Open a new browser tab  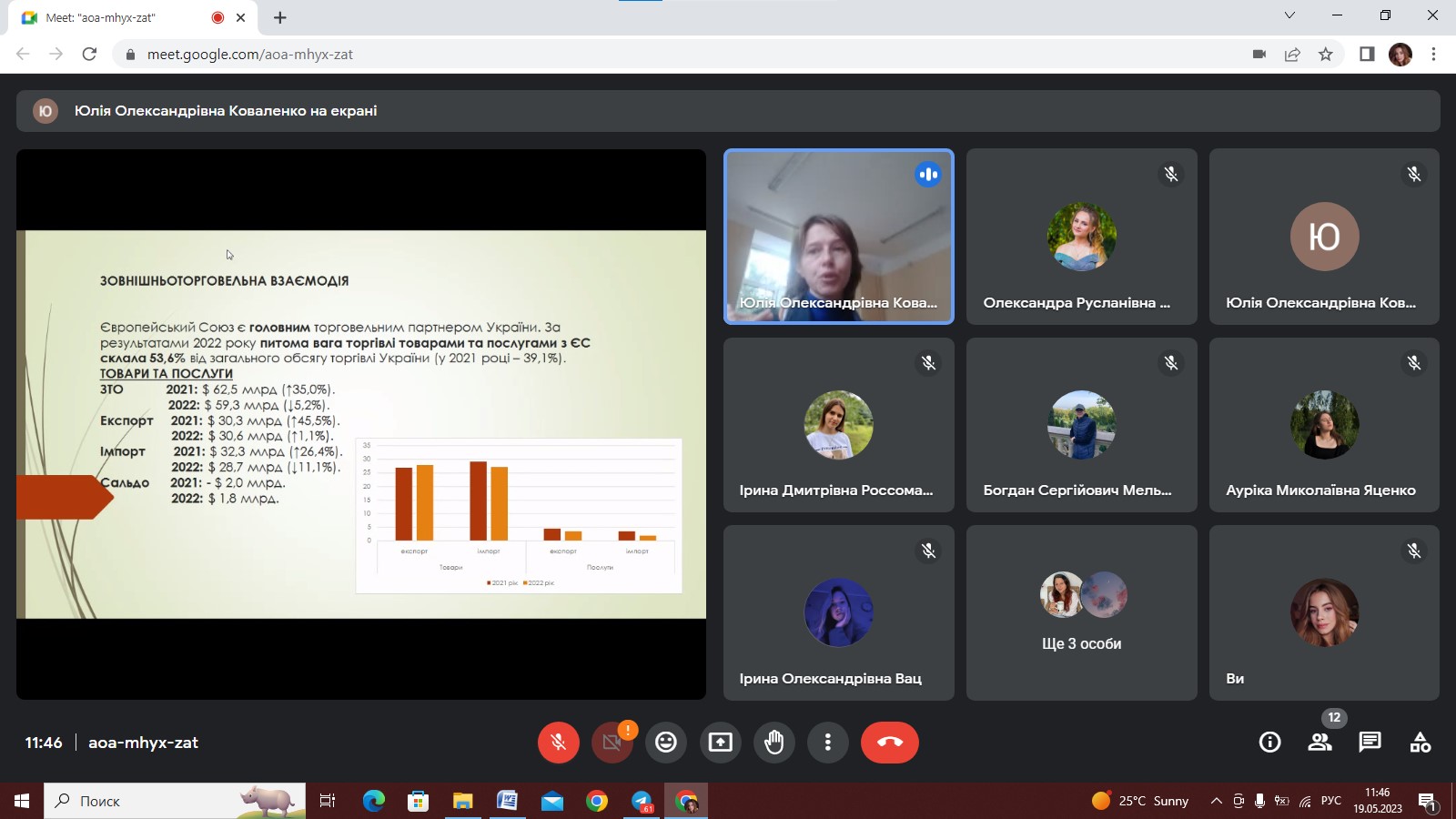coord(280,17)
